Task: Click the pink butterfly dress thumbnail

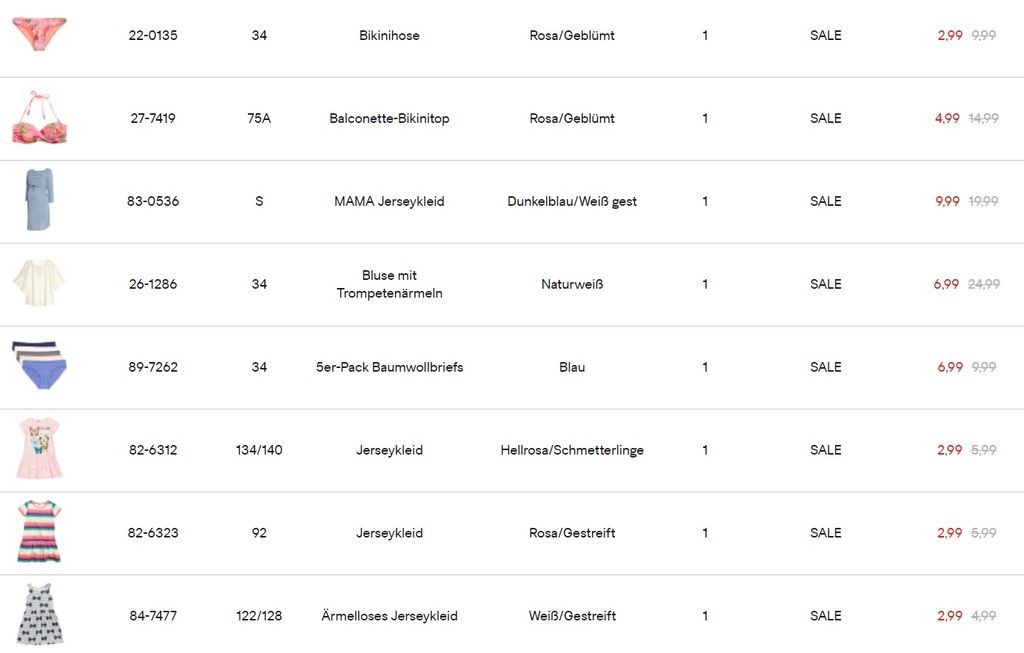Action: pyautogui.click(x=39, y=449)
